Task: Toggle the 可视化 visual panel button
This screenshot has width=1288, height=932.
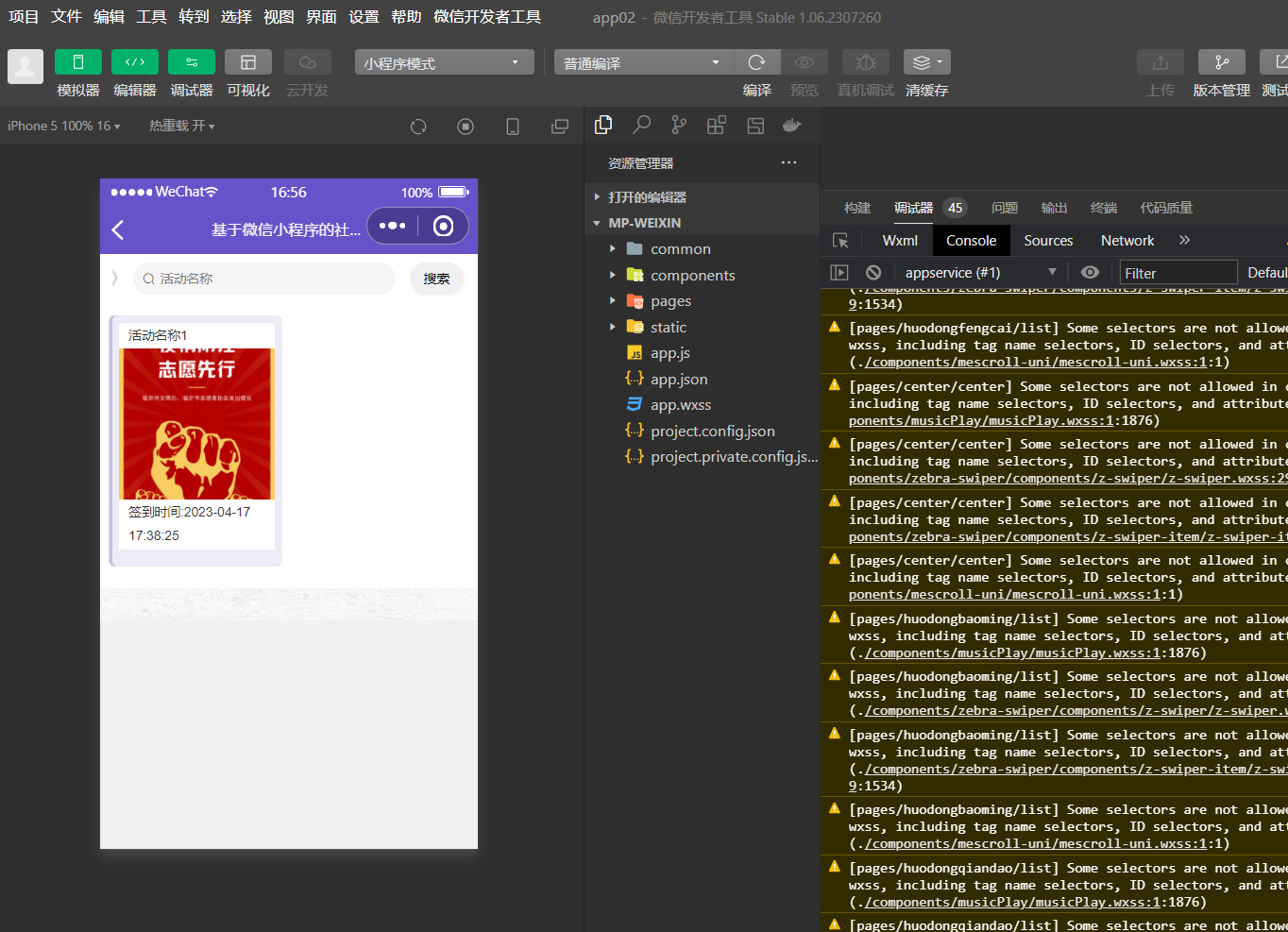Action: 248,62
